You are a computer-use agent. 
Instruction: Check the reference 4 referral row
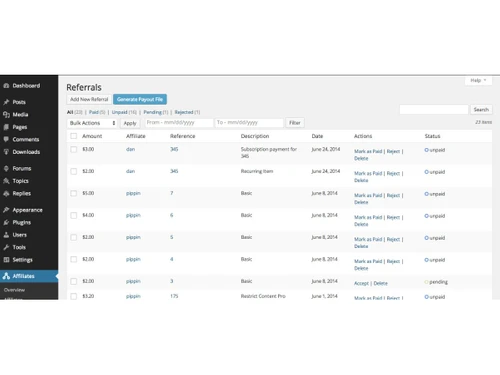(74, 259)
